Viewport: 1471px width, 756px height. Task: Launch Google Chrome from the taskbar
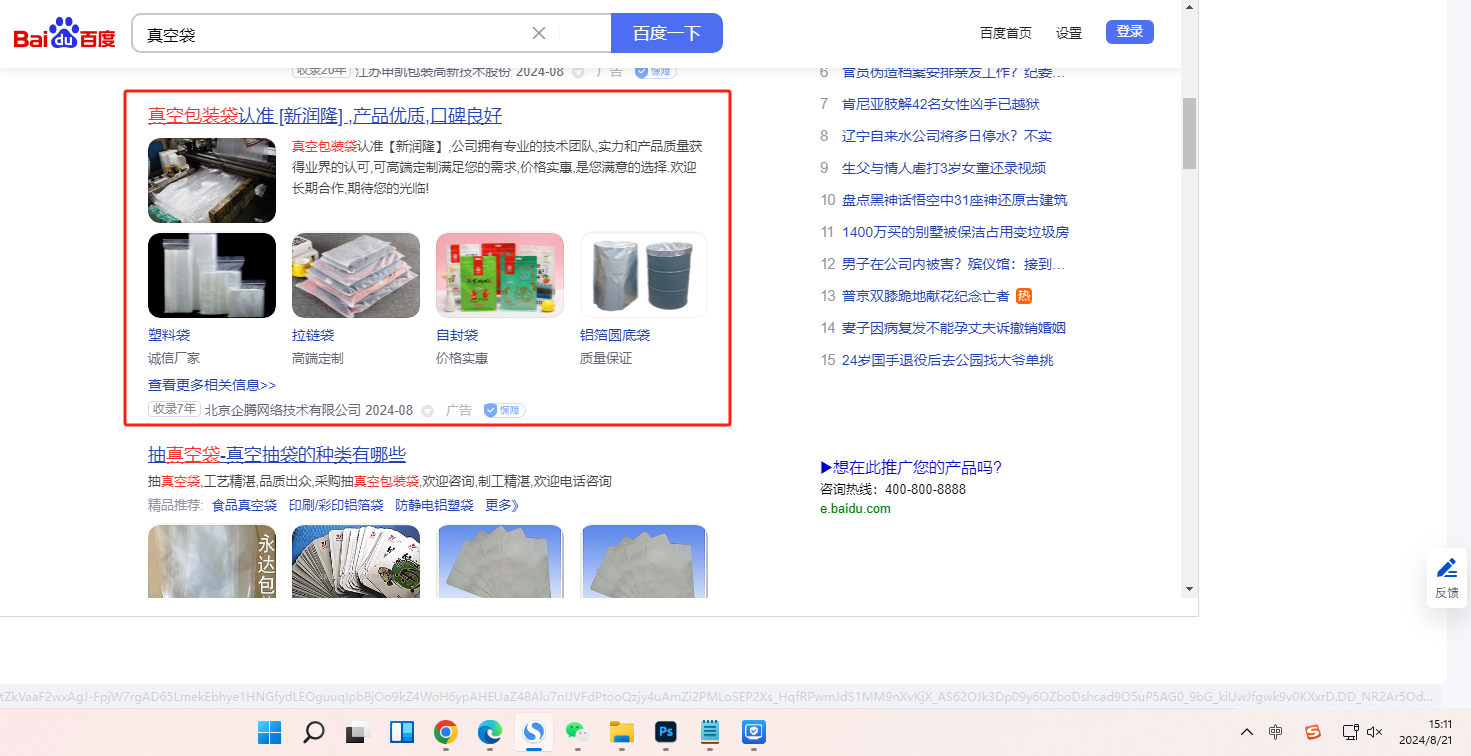(446, 732)
